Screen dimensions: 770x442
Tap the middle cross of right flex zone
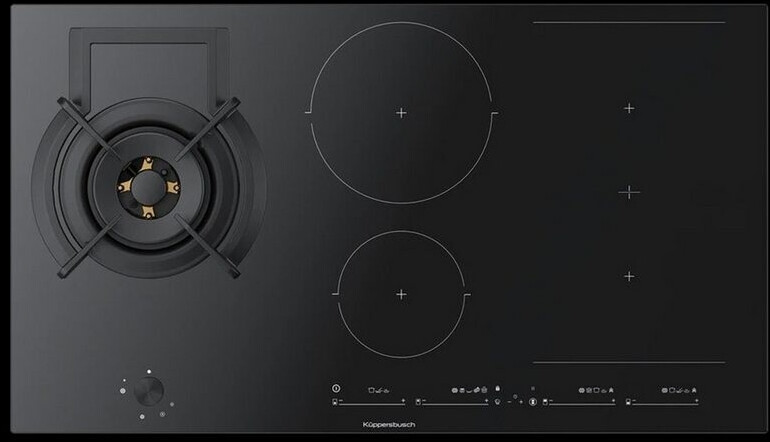pyautogui.click(x=629, y=191)
